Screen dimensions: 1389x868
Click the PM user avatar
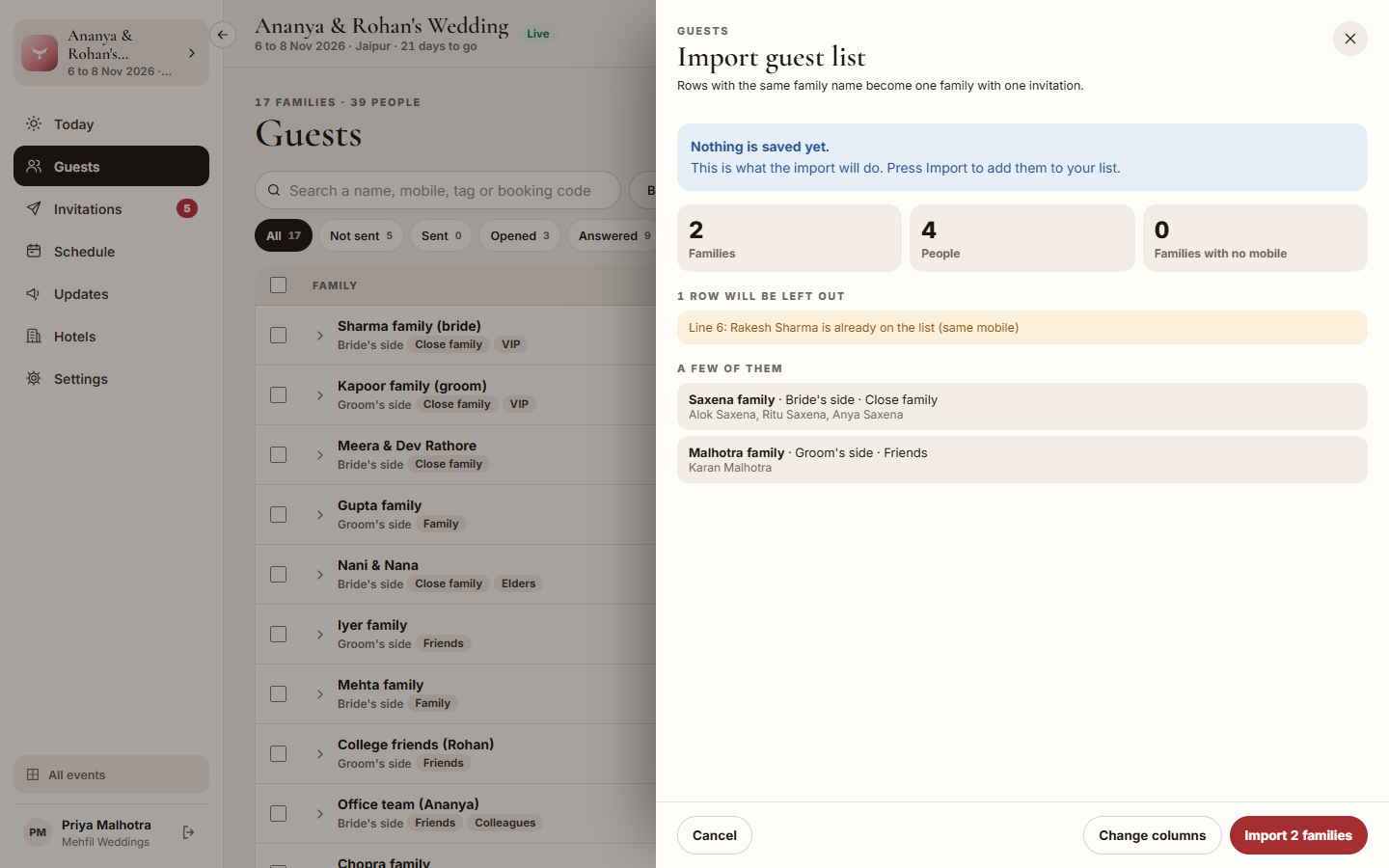tap(38, 832)
